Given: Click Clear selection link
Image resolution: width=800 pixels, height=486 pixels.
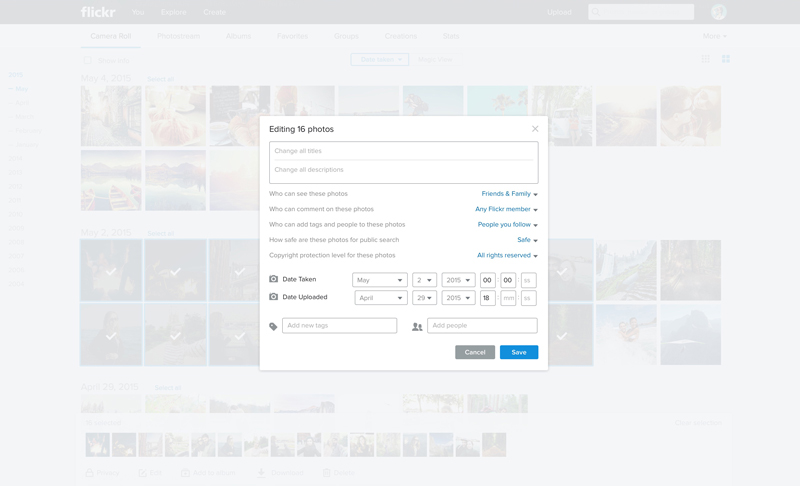Looking at the screenshot, I should 698,423.
